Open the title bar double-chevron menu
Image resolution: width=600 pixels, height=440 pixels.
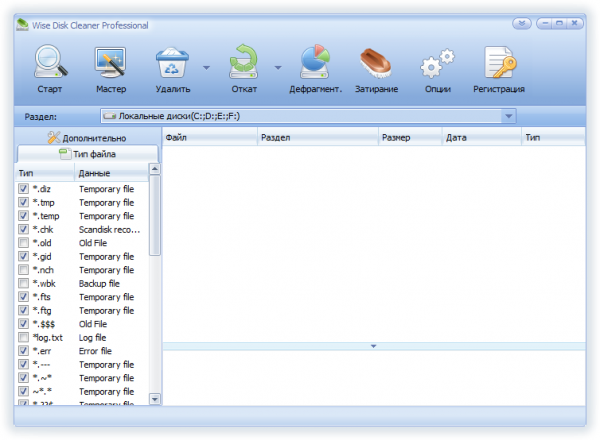point(522,24)
